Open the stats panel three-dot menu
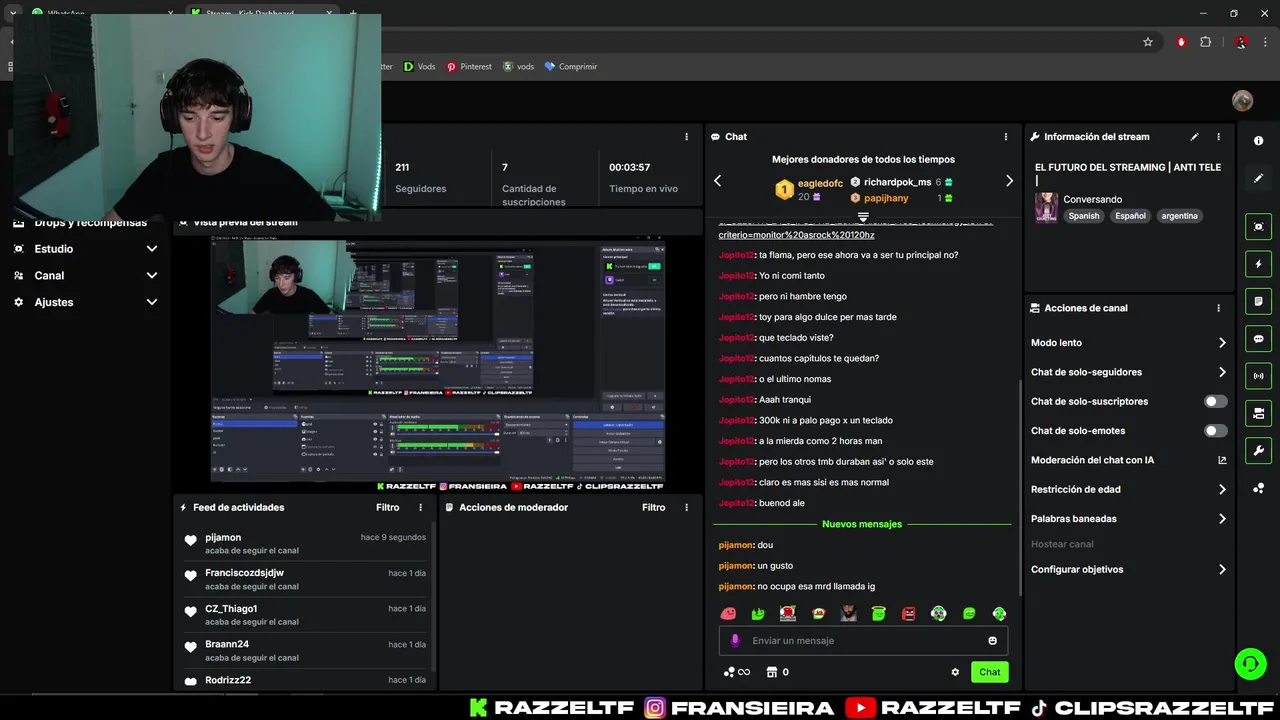 [686, 137]
